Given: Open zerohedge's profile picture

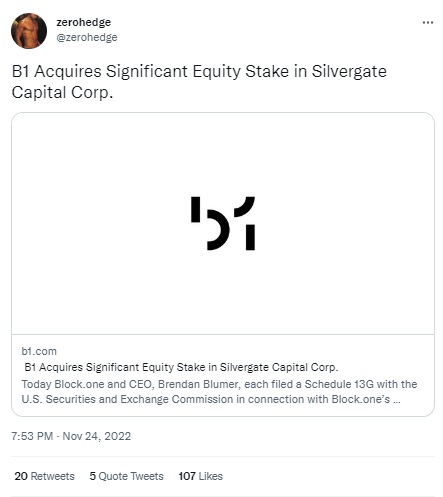Looking at the screenshot, I should tap(29, 31).
